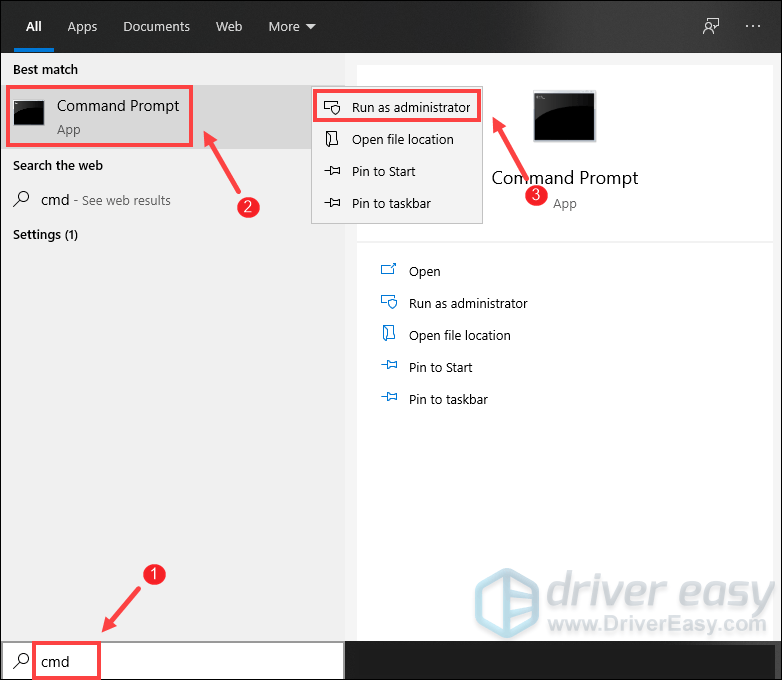Expand the Settings (1) results group

[45, 235]
